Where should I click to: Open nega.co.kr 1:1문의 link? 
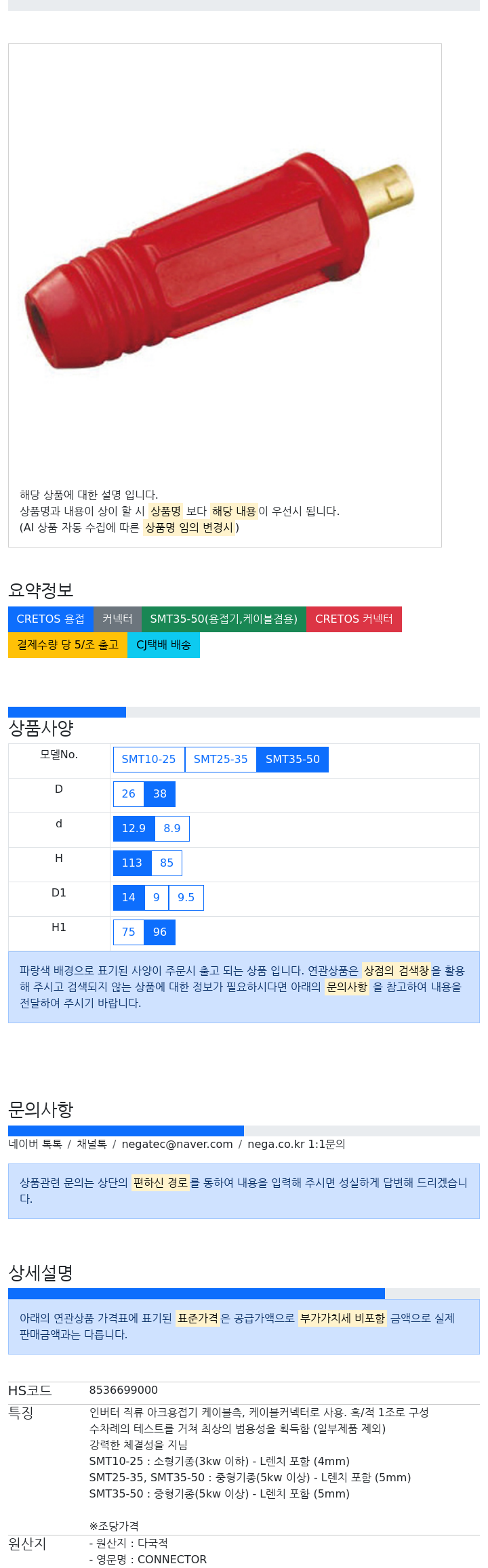(x=296, y=1144)
